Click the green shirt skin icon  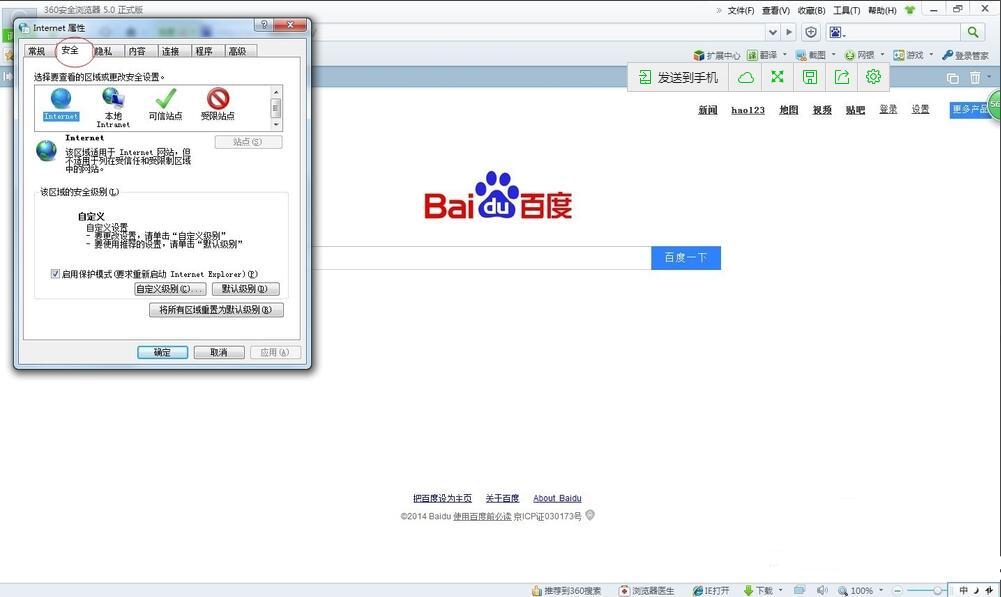pos(910,10)
